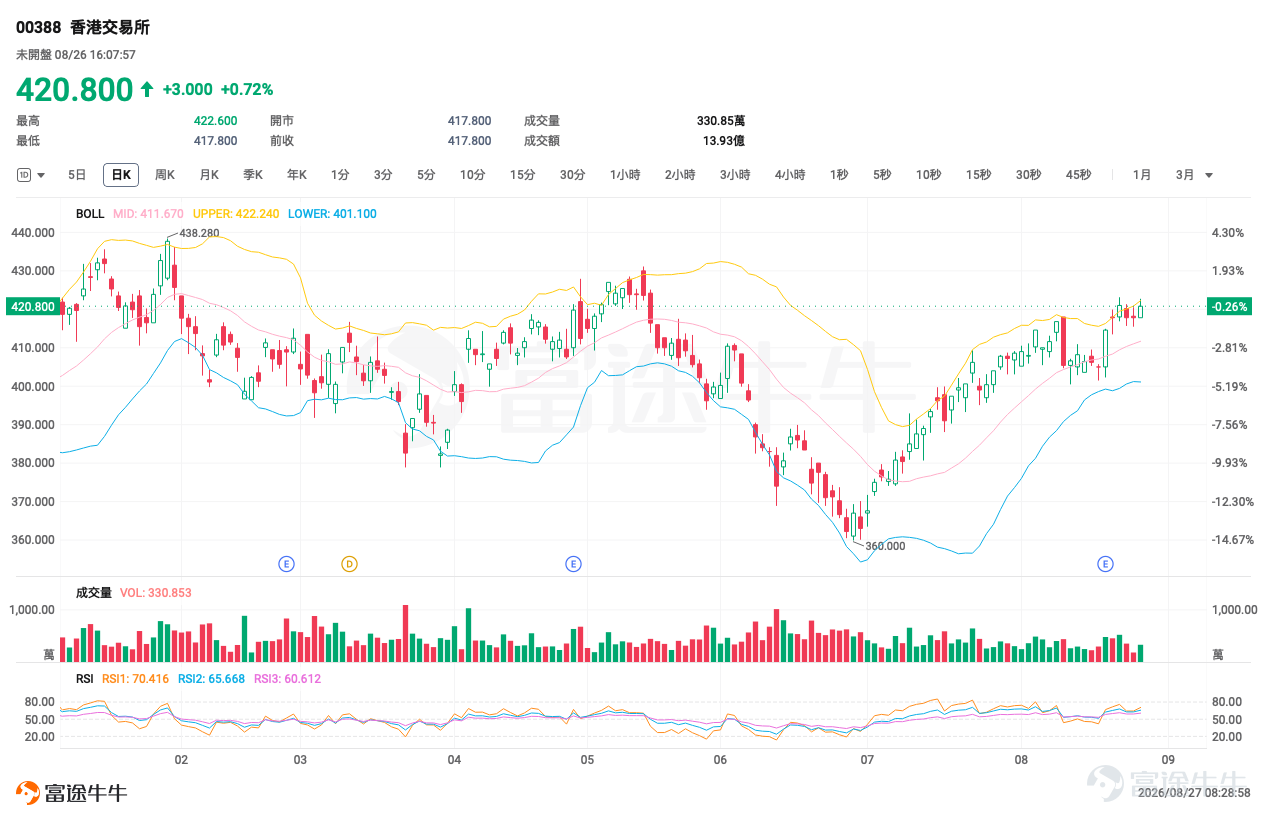Select the 3分 interval
Image resolution: width=1267 pixels, height=820 pixels.
383,175
